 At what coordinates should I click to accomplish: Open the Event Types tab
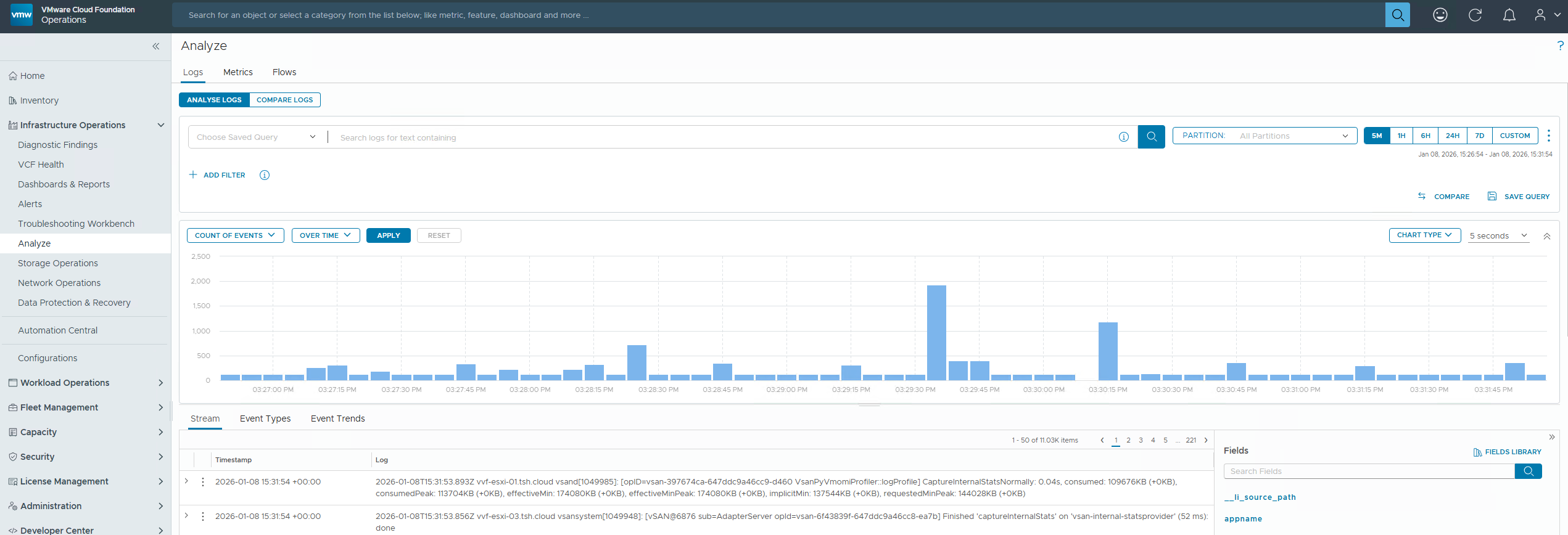tap(265, 419)
